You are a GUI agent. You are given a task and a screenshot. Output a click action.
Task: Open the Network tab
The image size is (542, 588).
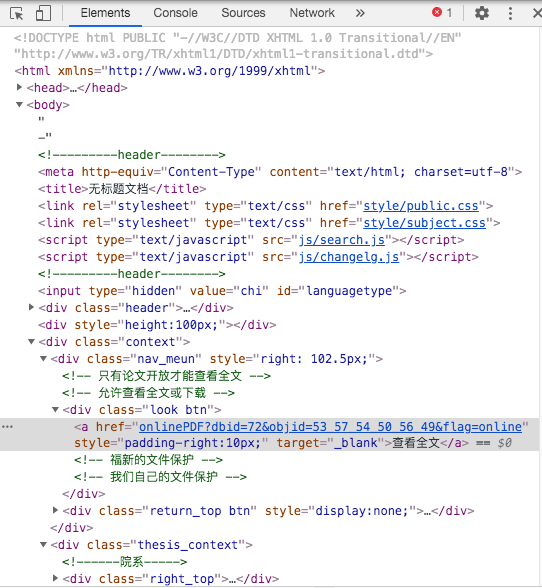pos(312,13)
